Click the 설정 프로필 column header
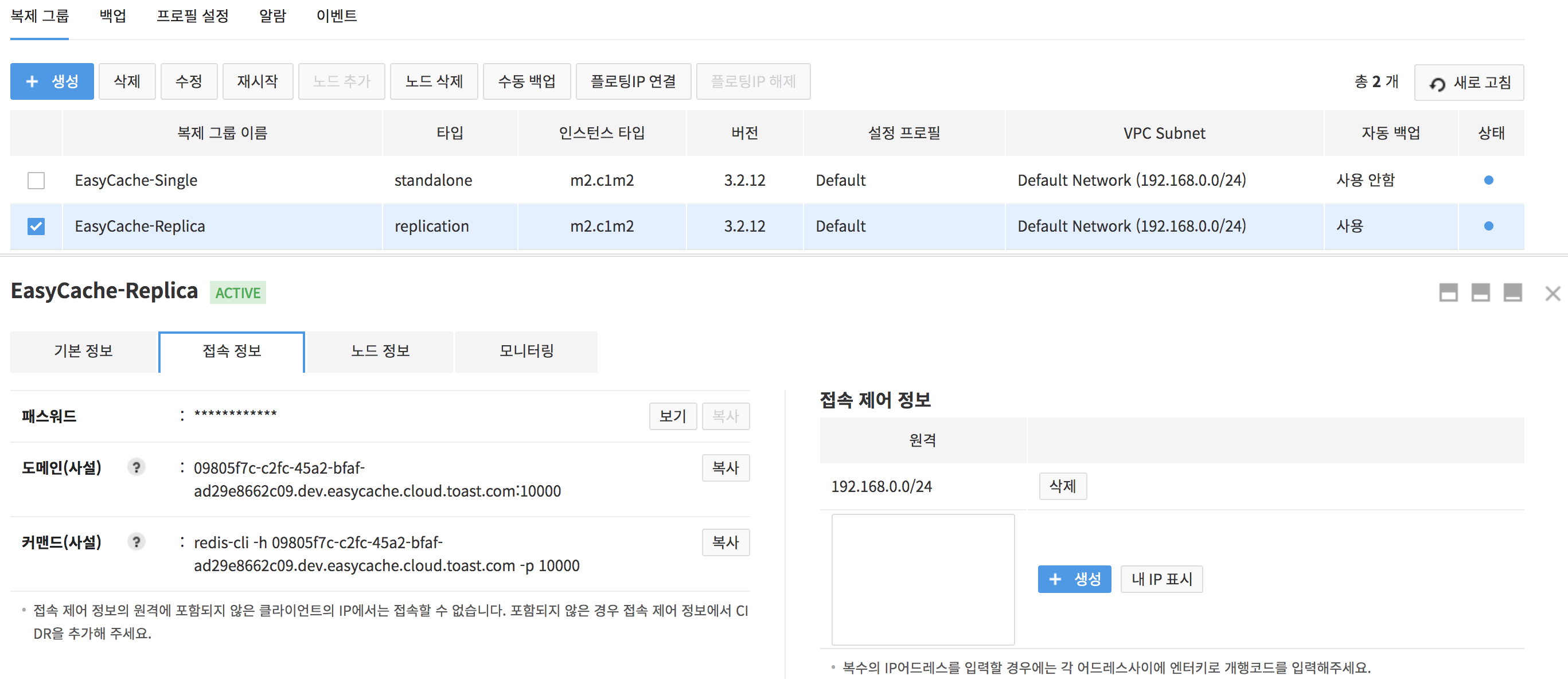1568x695 pixels. (904, 133)
